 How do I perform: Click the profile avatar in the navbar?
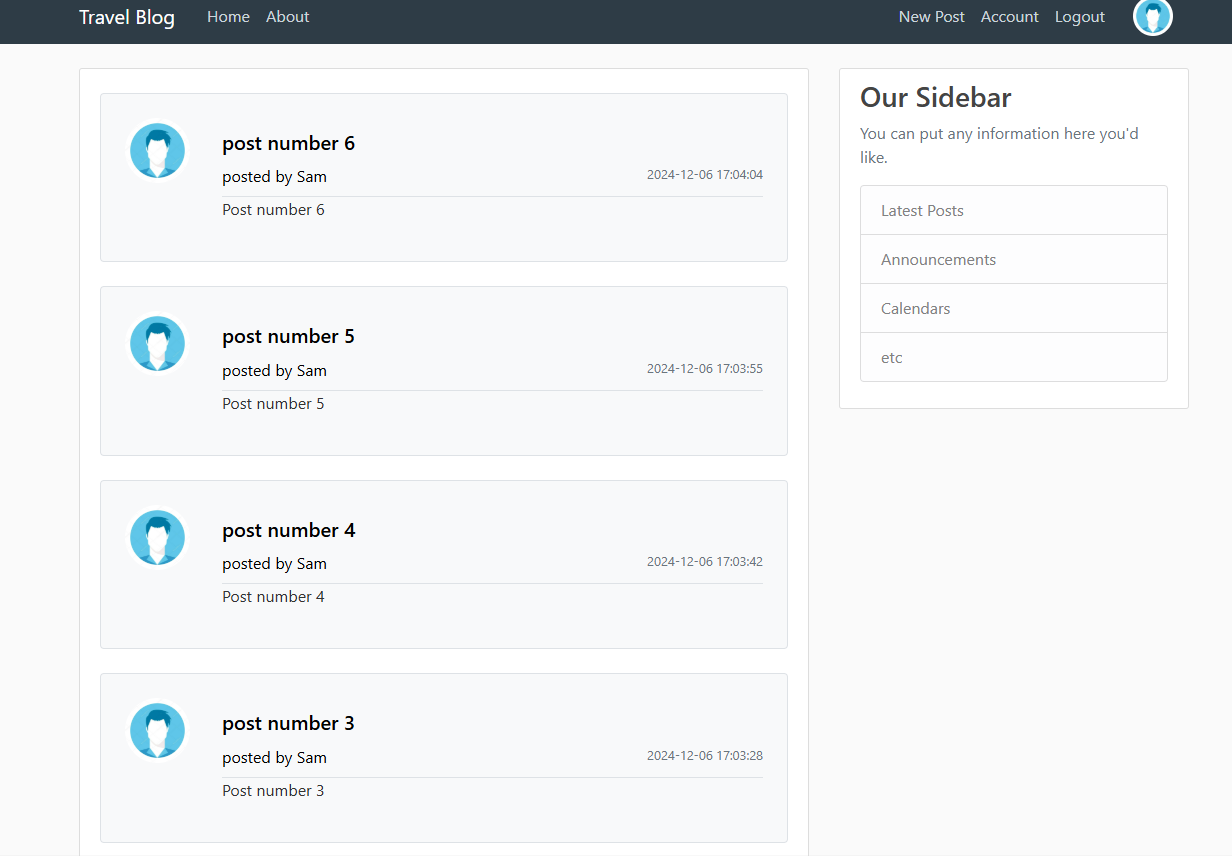tap(1152, 17)
